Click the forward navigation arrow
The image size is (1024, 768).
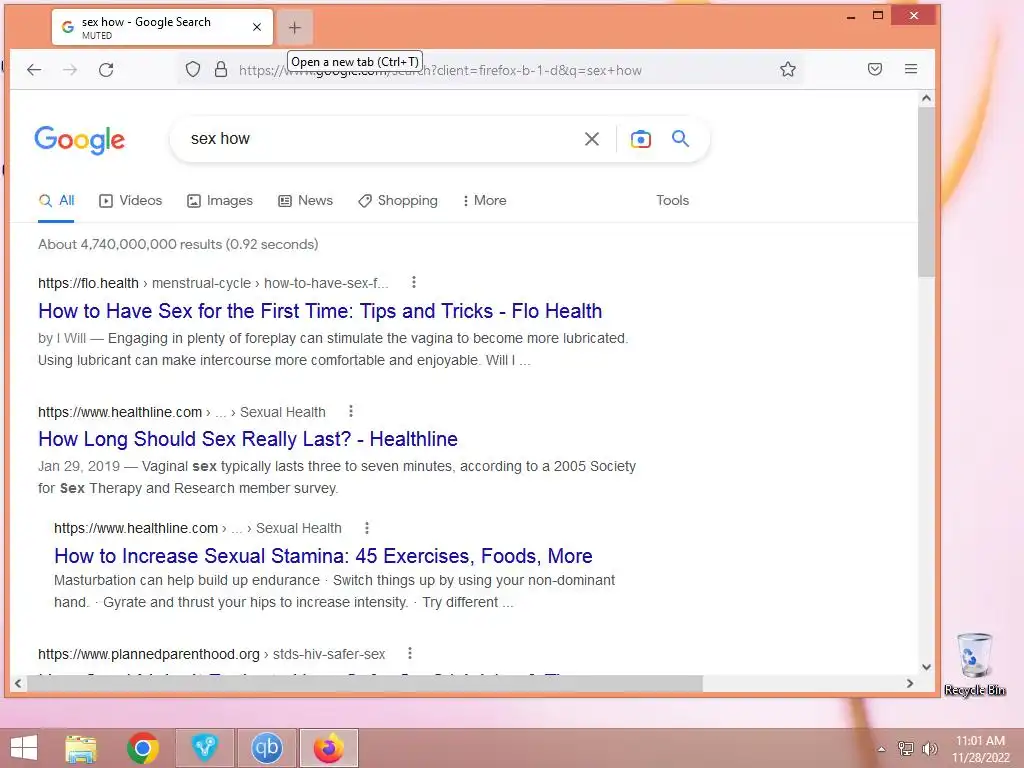click(x=70, y=69)
